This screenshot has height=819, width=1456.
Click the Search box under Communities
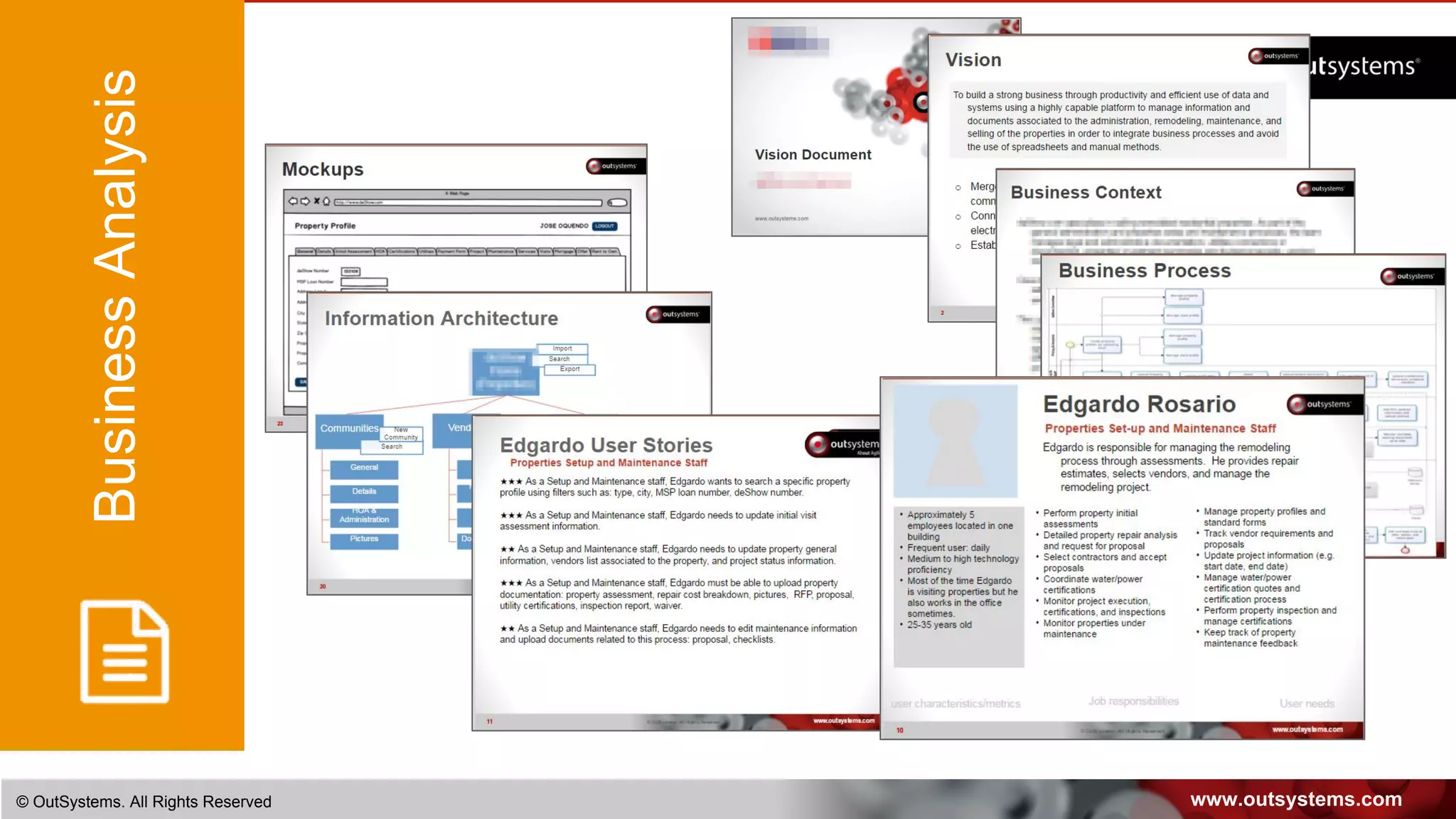click(x=392, y=446)
